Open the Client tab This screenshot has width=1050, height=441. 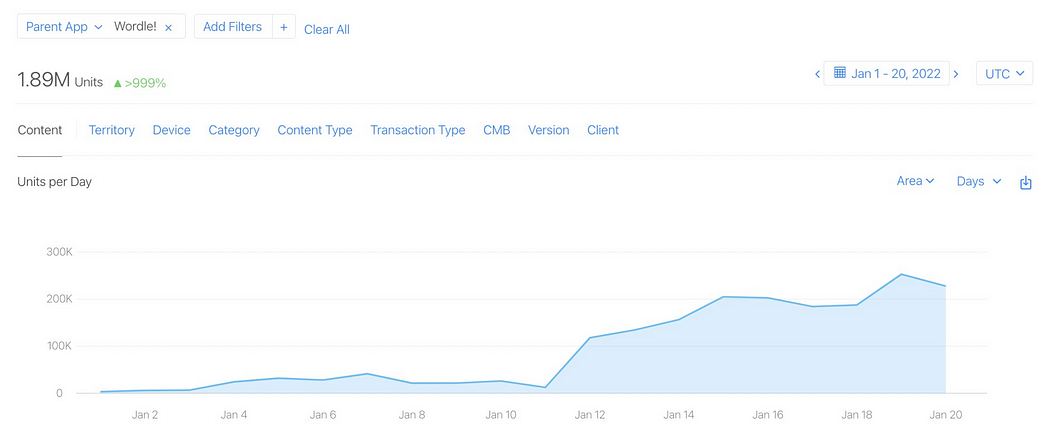603,130
